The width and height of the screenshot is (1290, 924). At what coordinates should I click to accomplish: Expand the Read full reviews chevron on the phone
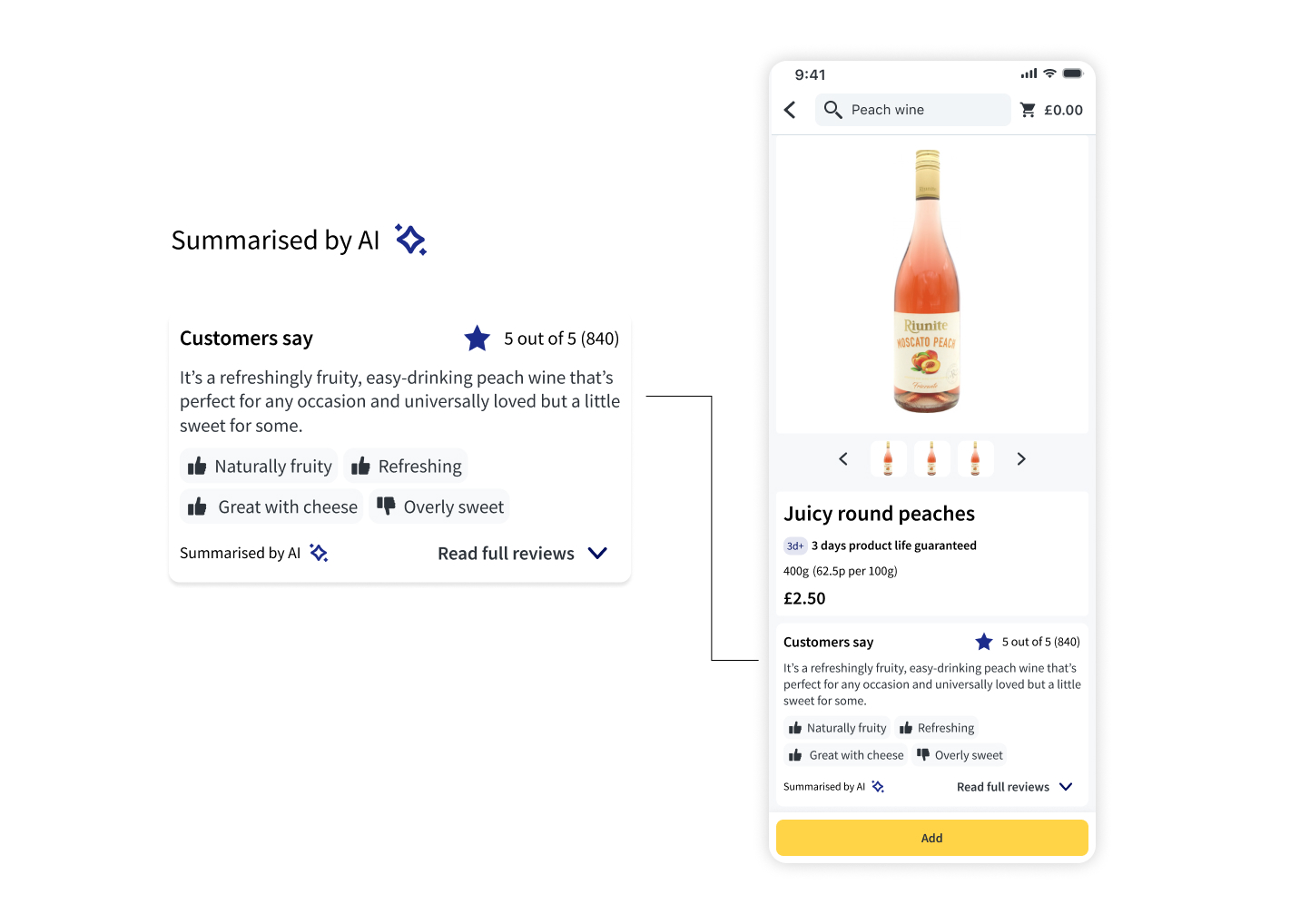point(1066,787)
